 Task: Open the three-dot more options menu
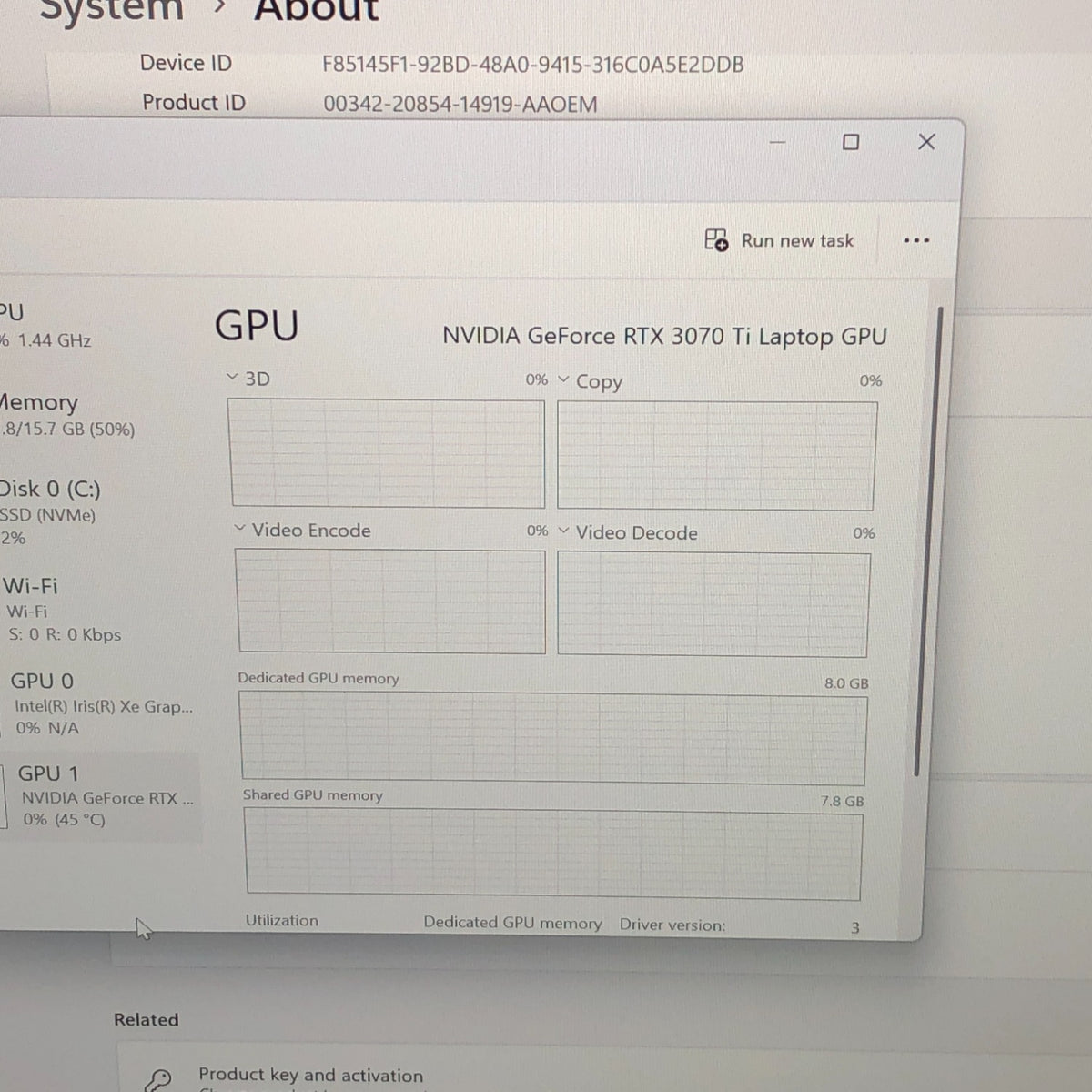(916, 240)
